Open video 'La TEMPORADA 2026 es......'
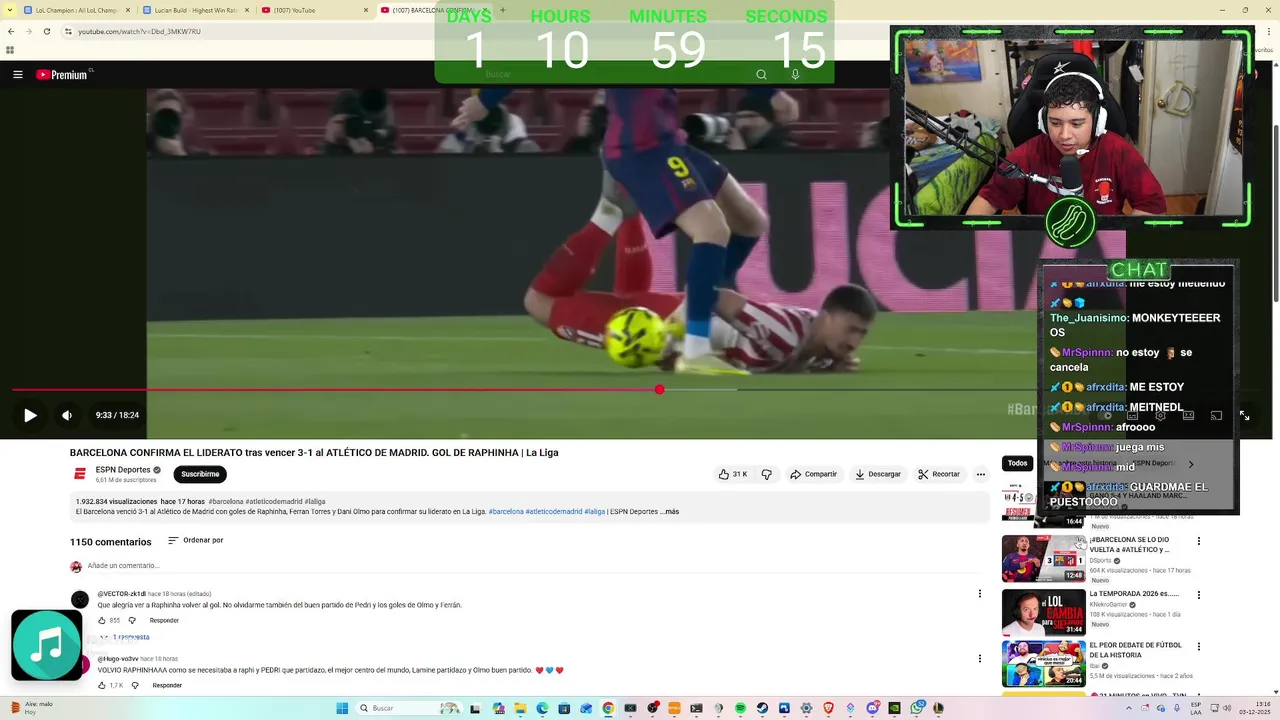 (1134, 593)
